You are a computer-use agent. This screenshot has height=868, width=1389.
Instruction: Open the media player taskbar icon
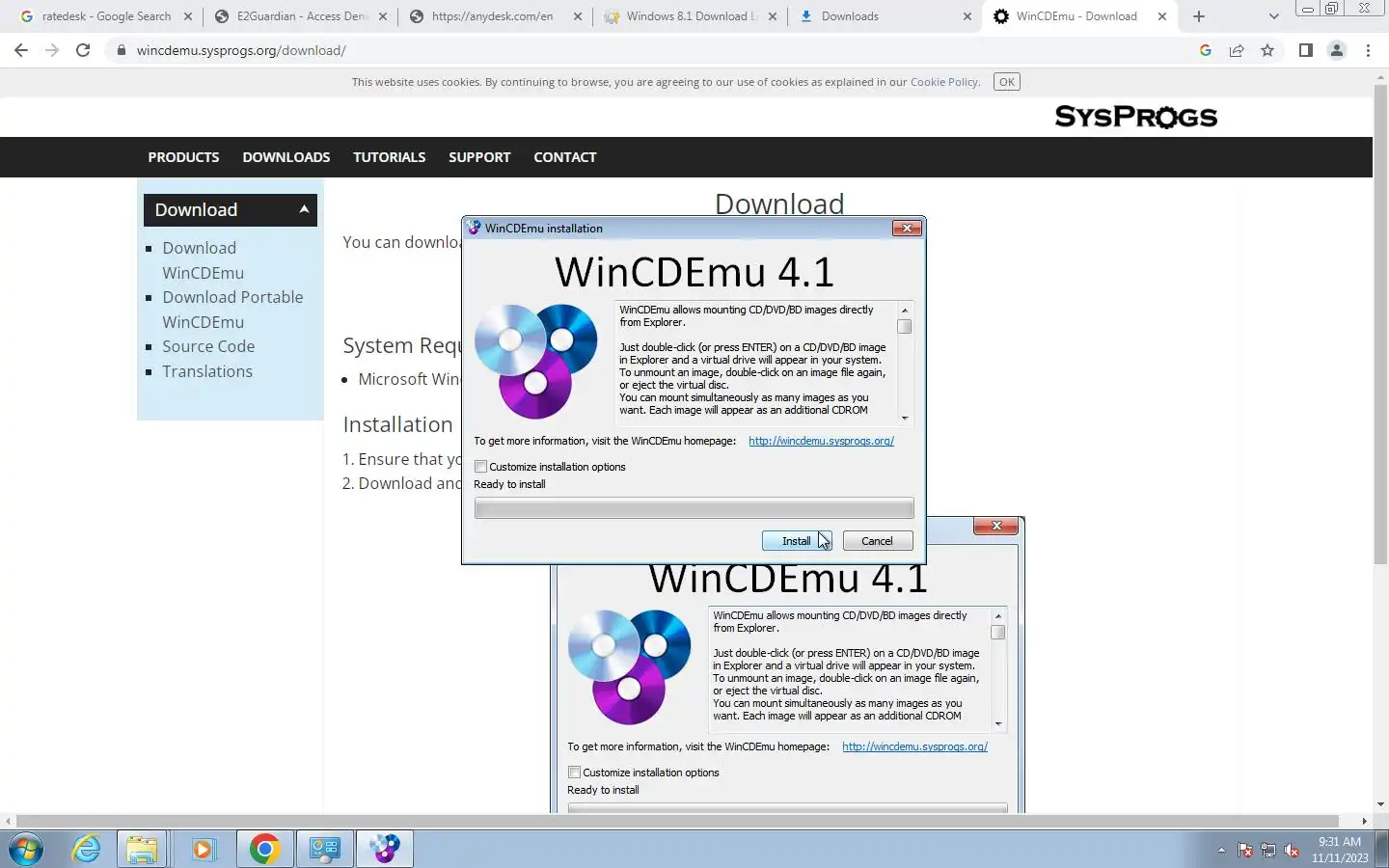[203, 850]
